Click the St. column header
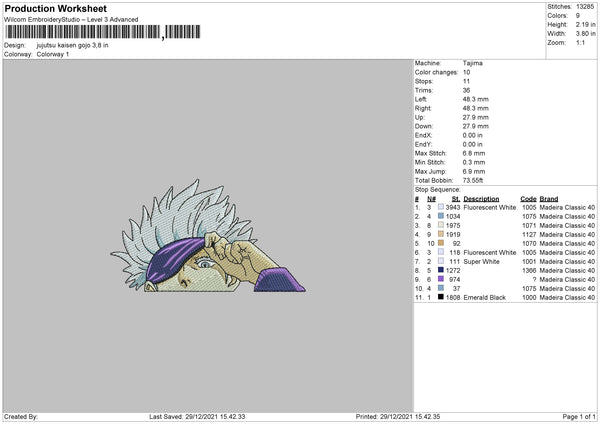This screenshot has height=424, width=600. tap(456, 199)
